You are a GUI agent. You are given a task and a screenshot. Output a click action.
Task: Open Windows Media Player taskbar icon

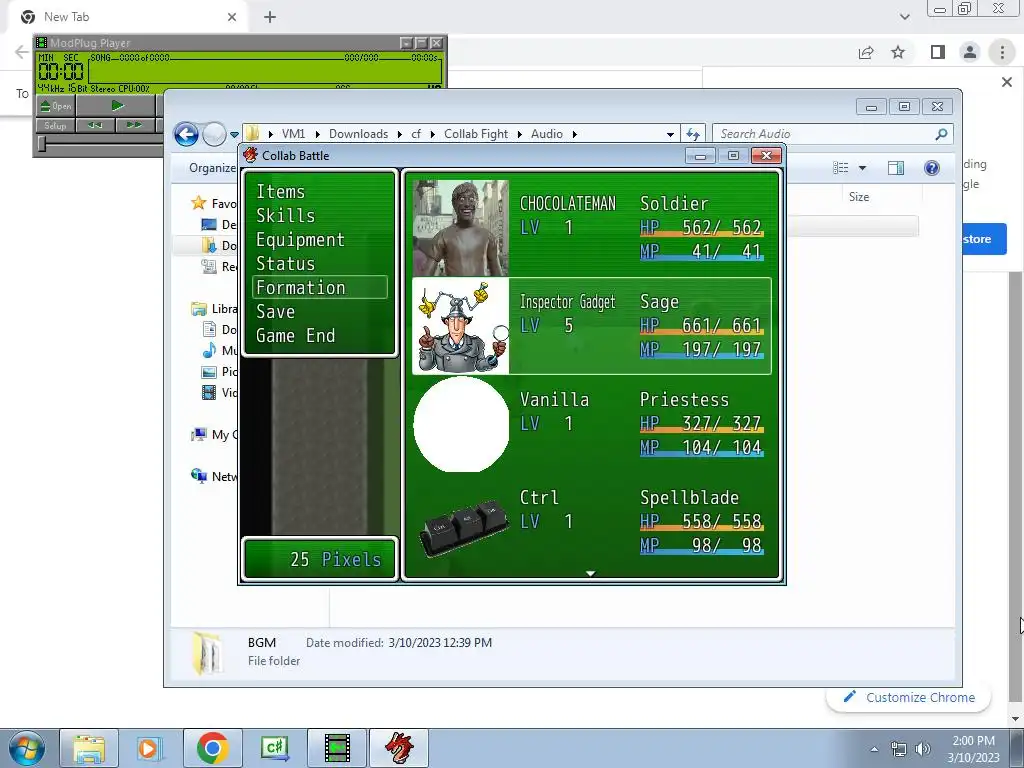coord(148,748)
